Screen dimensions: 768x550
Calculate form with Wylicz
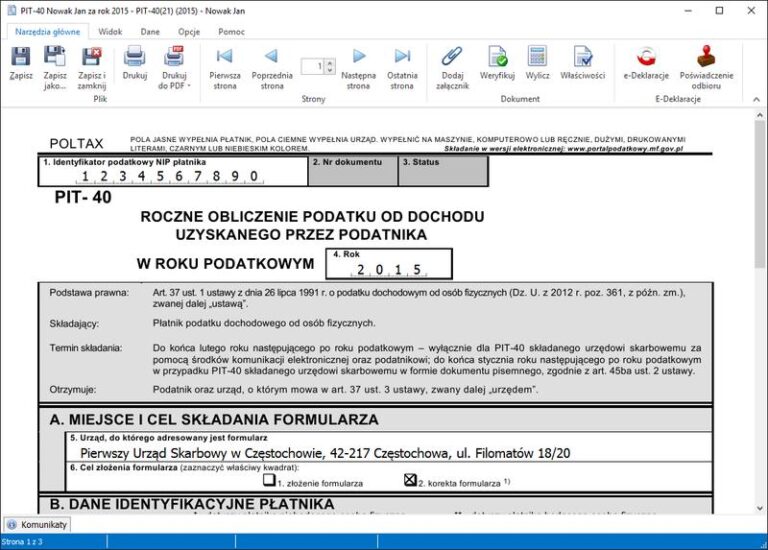[x=537, y=63]
